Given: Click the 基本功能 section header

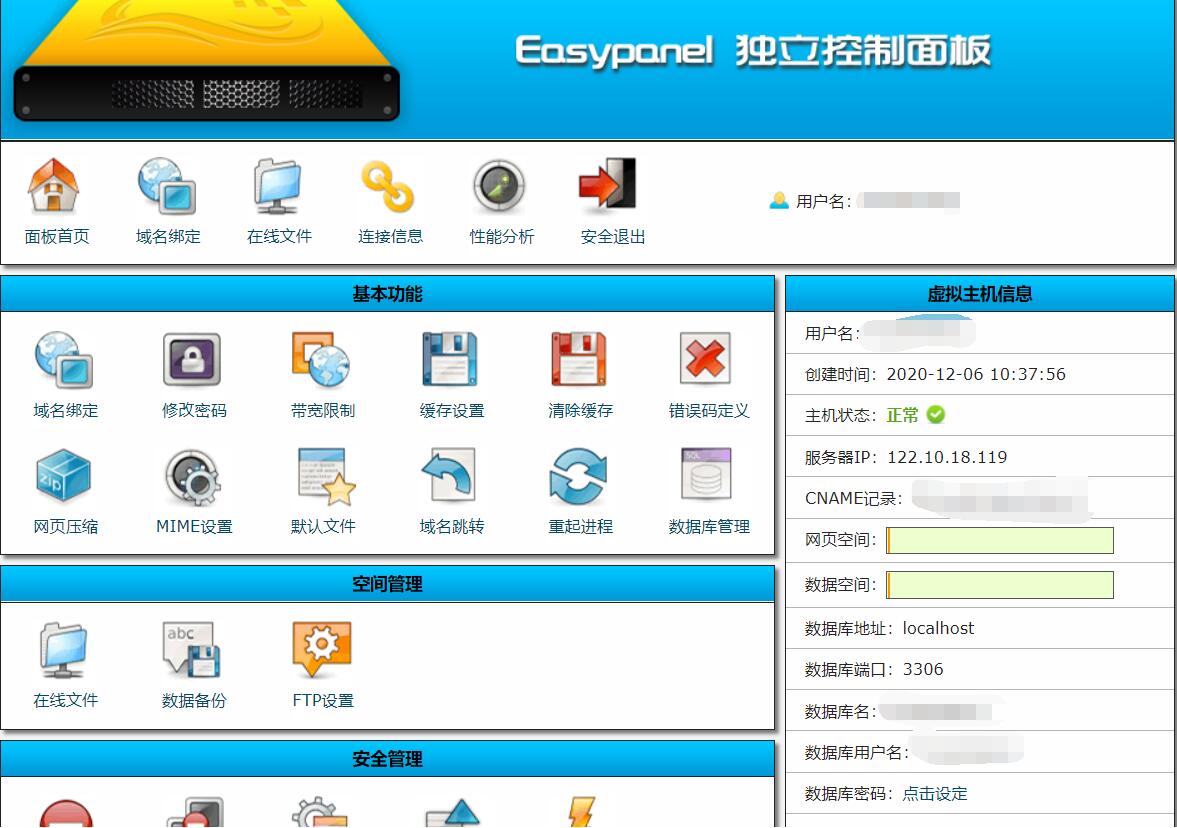Looking at the screenshot, I should click(x=387, y=294).
